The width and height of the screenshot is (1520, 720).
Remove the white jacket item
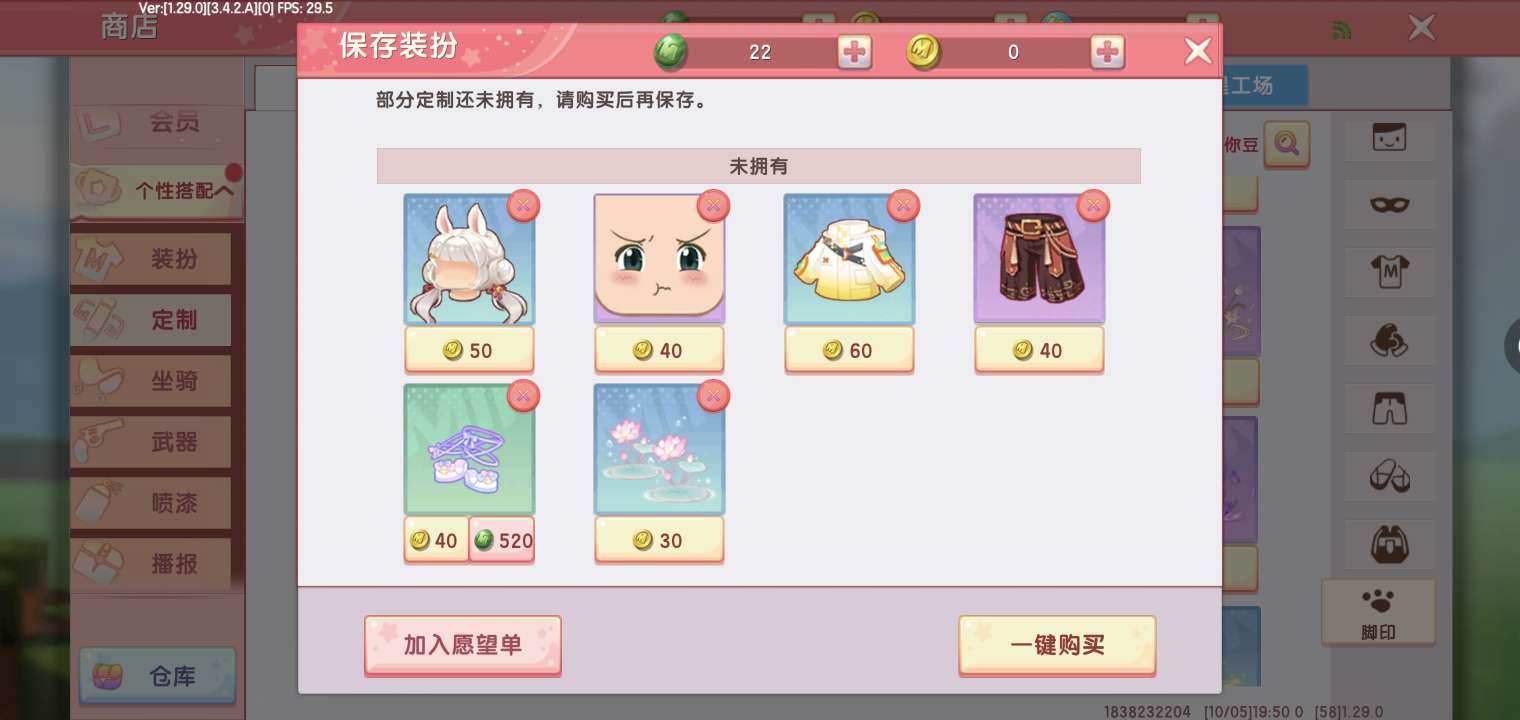903,205
